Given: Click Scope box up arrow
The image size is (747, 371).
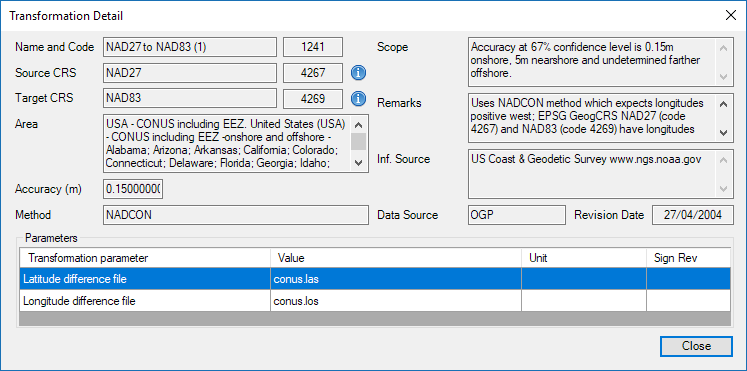Looking at the screenshot, I should [x=723, y=48].
